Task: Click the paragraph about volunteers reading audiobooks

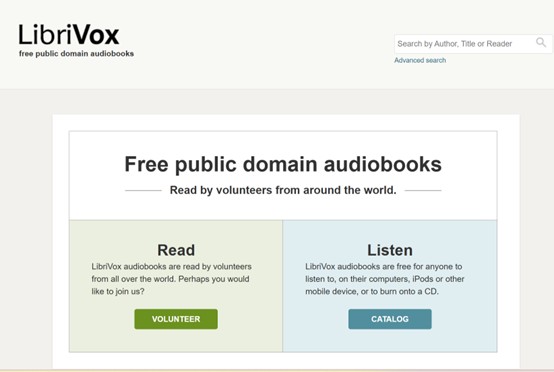Action: coord(172,279)
